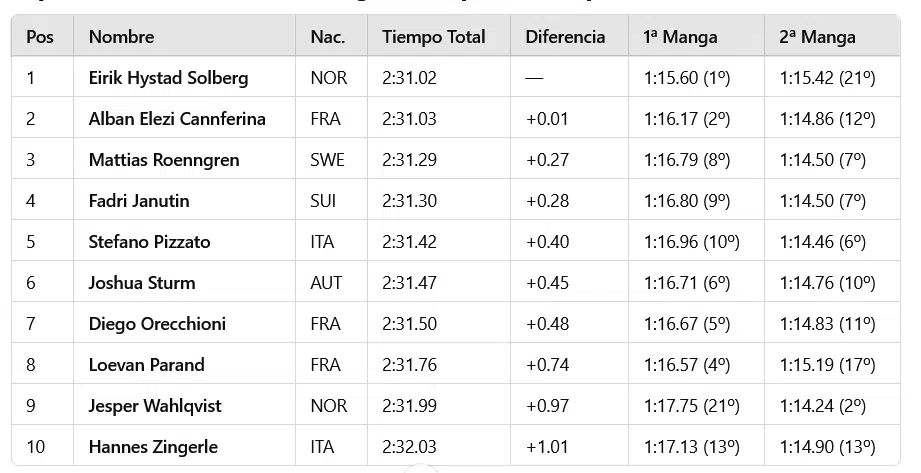Click the Diferencia column header

(x=565, y=37)
